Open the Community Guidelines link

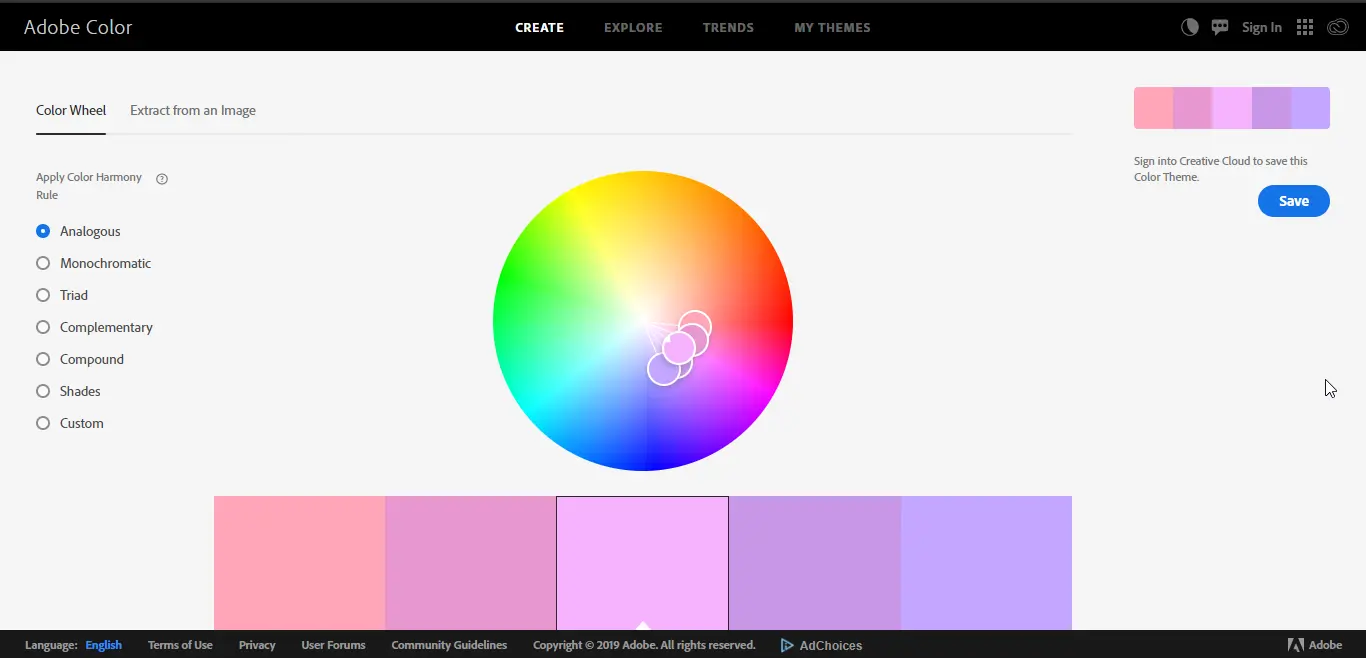coord(449,645)
